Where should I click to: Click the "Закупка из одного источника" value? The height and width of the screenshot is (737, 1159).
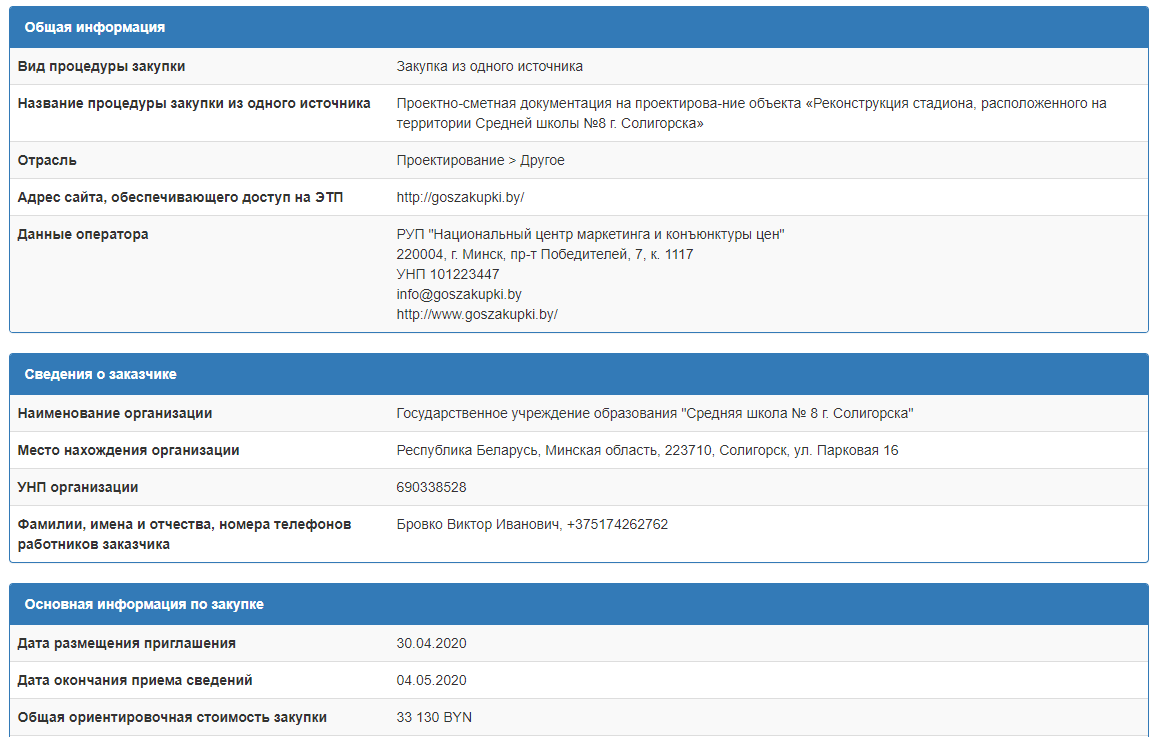pos(489,66)
